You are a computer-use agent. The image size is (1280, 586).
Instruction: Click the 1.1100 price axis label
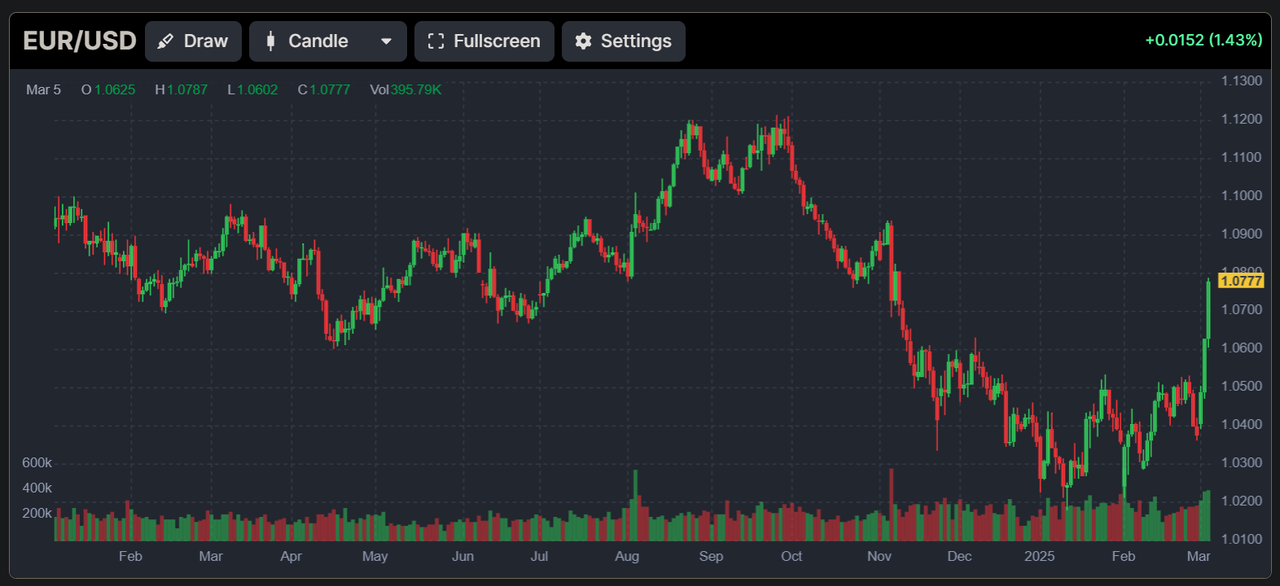(1242, 157)
